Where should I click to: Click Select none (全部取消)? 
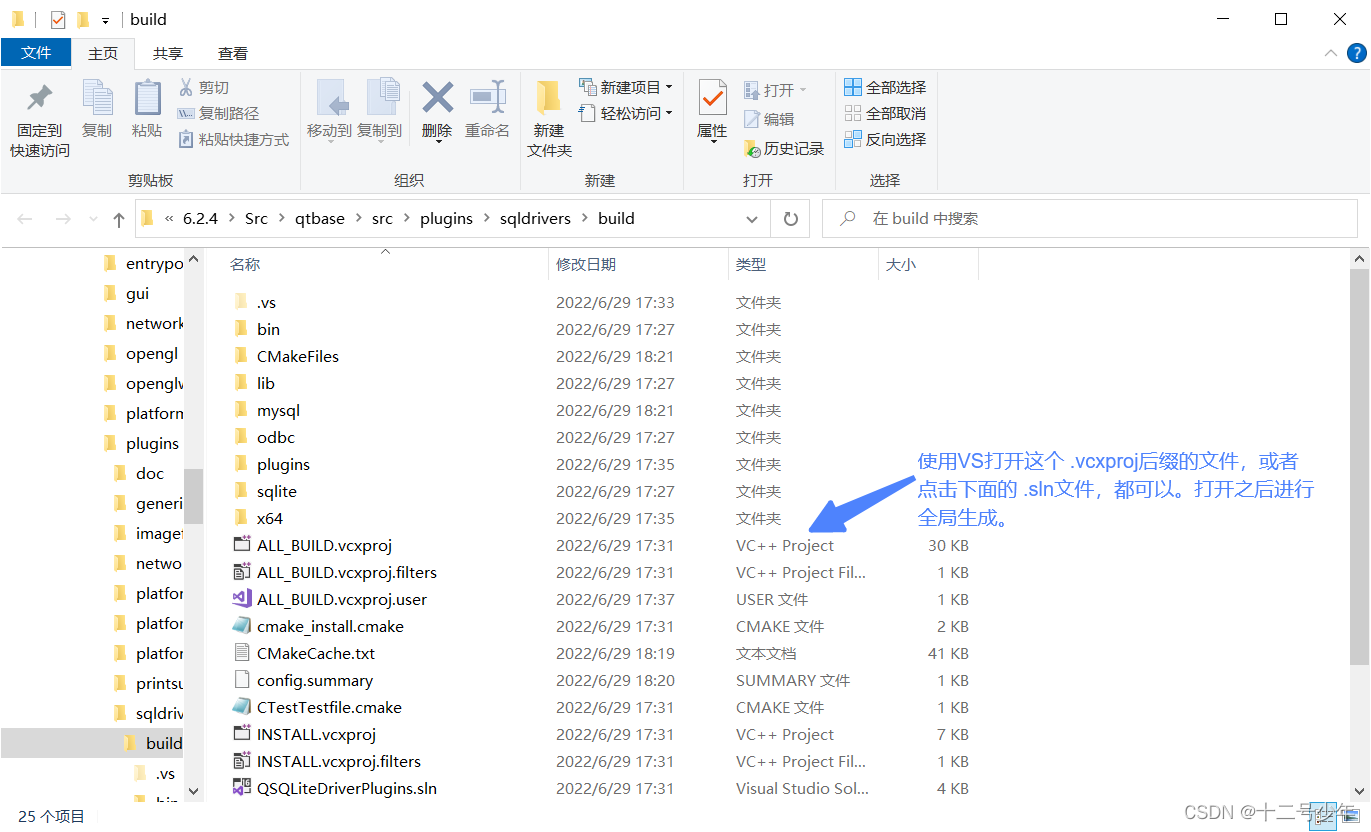coord(885,114)
